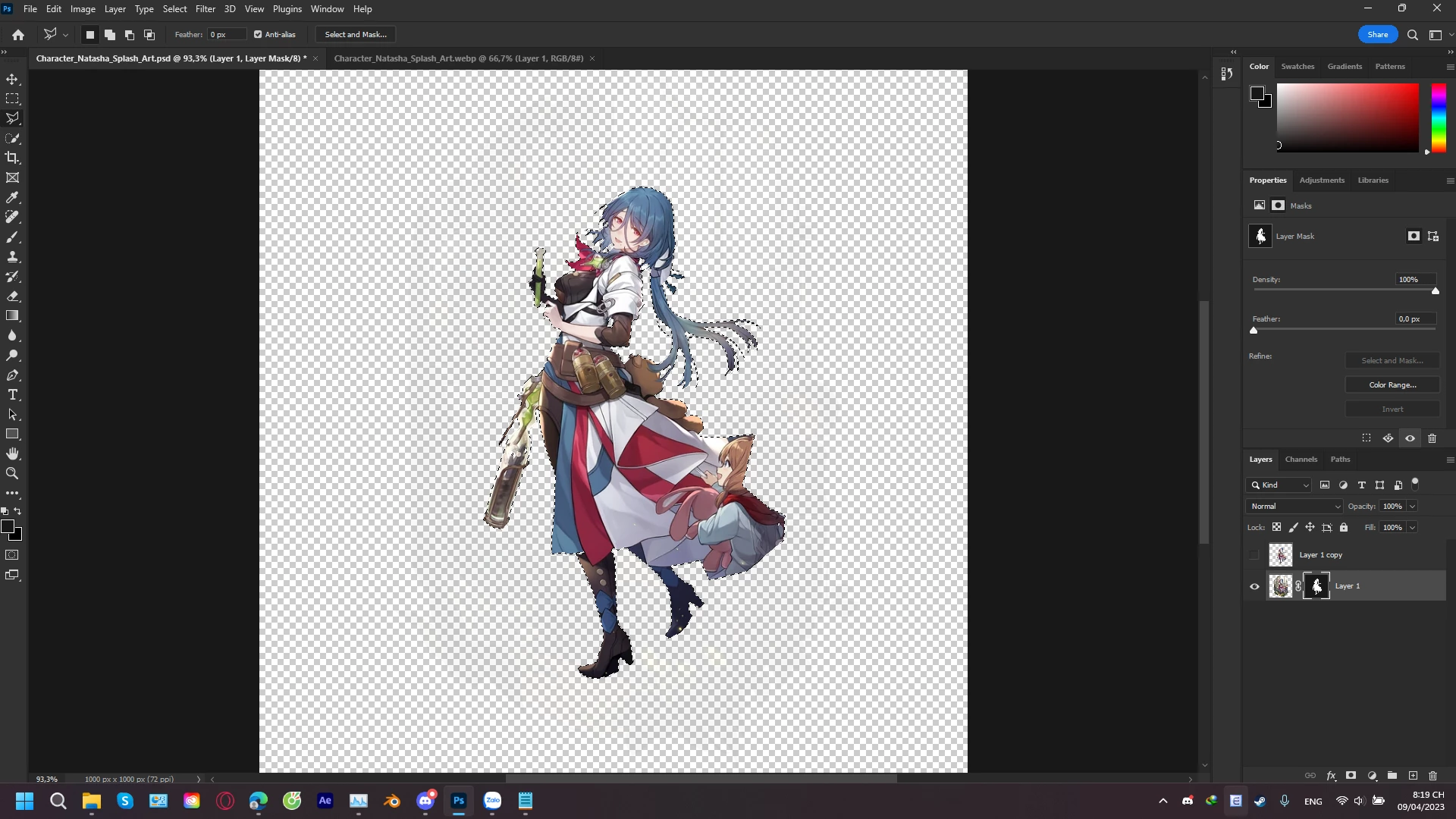Click the Color Range... button
Viewport: 1456px width, 819px height.
[1392, 385]
